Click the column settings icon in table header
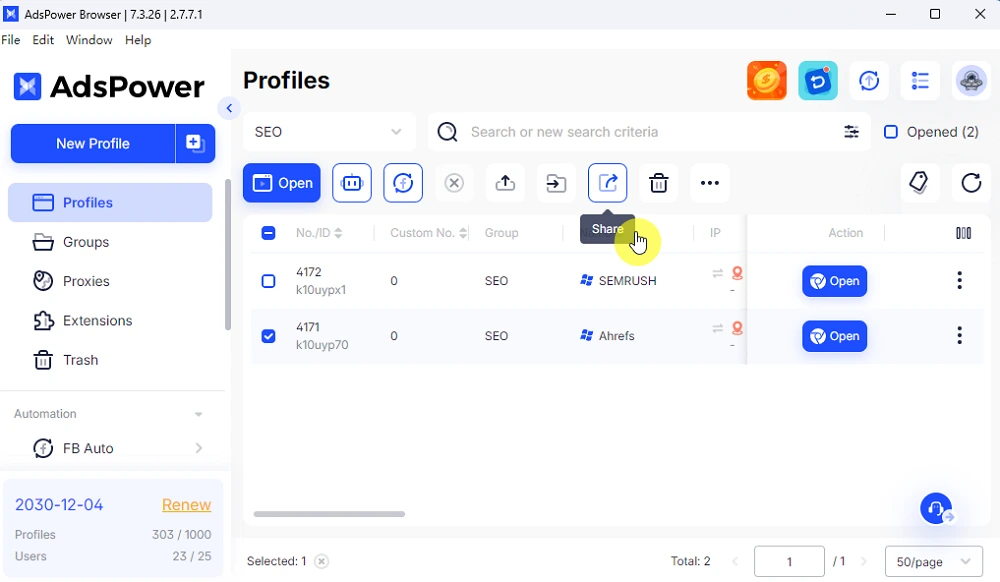 pyautogui.click(x=964, y=233)
